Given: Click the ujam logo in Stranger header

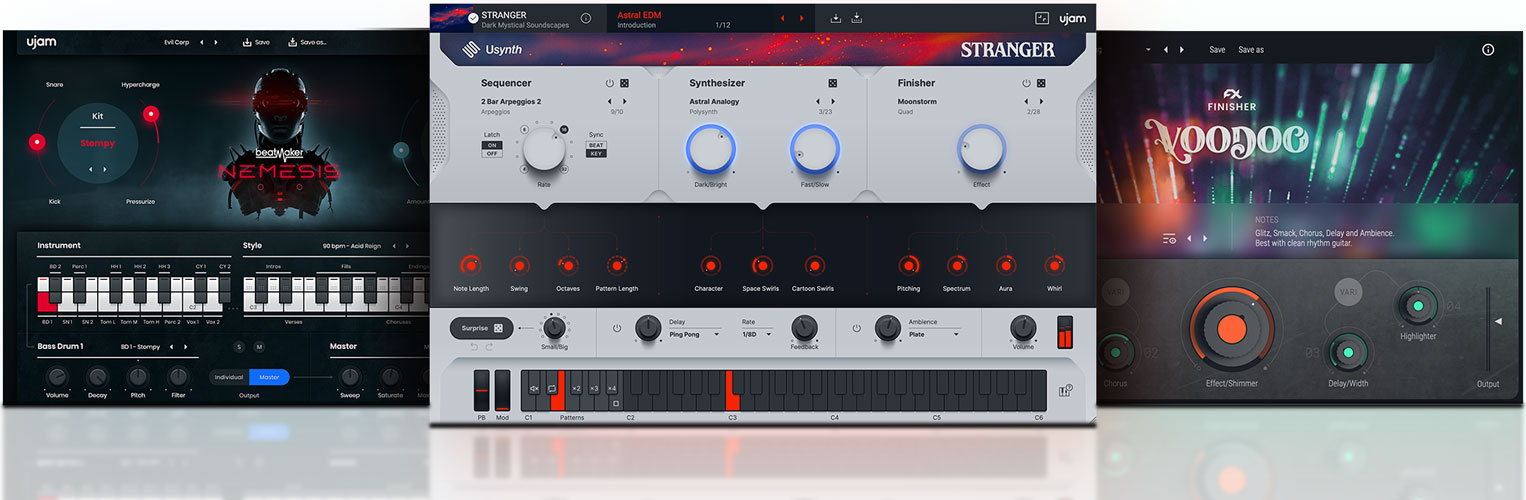Looking at the screenshot, I should click(x=1072, y=18).
